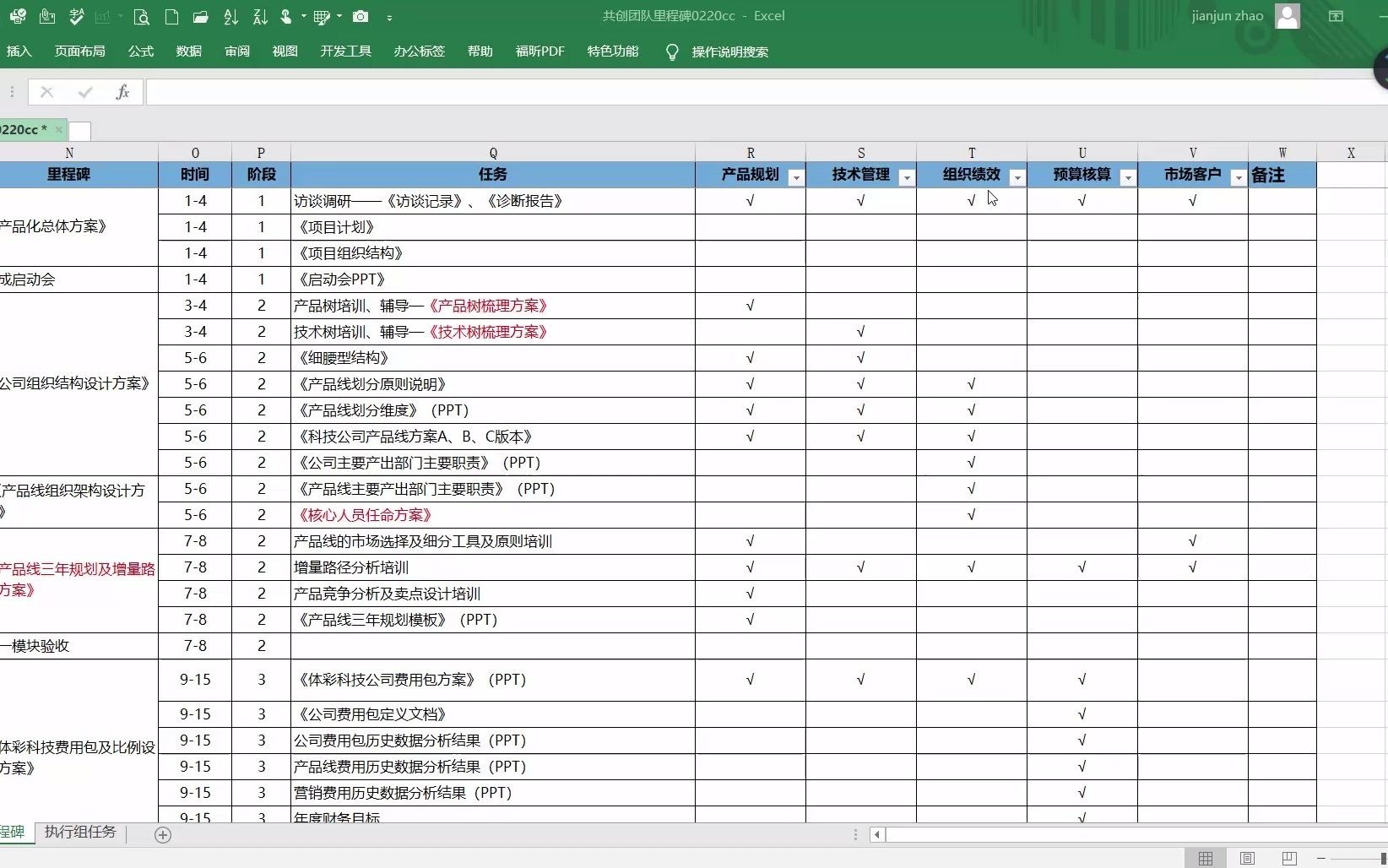
Task: Click the Open file folder icon
Action: click(201, 17)
